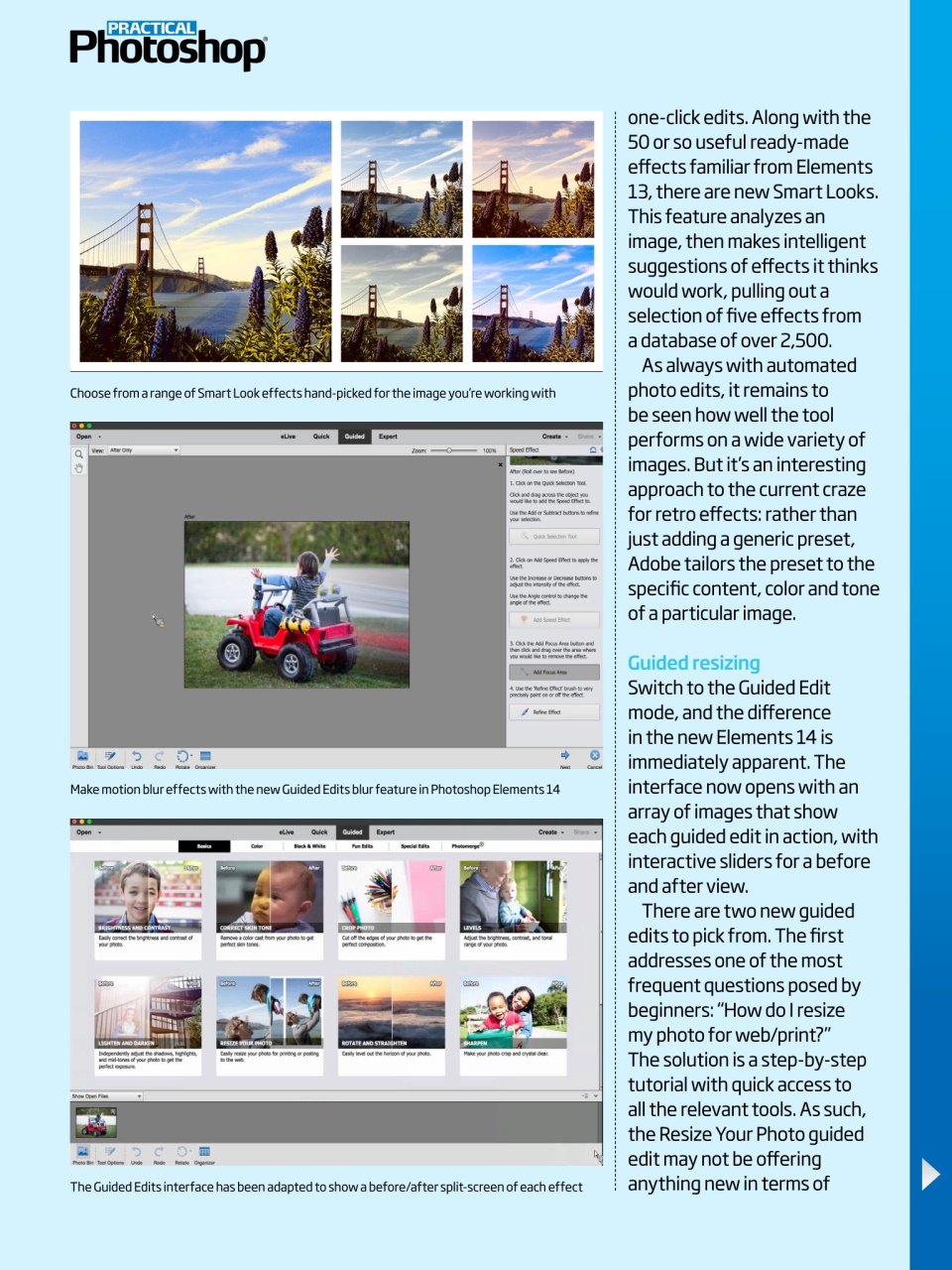Click the blue Next arrow icon

pos(566,756)
